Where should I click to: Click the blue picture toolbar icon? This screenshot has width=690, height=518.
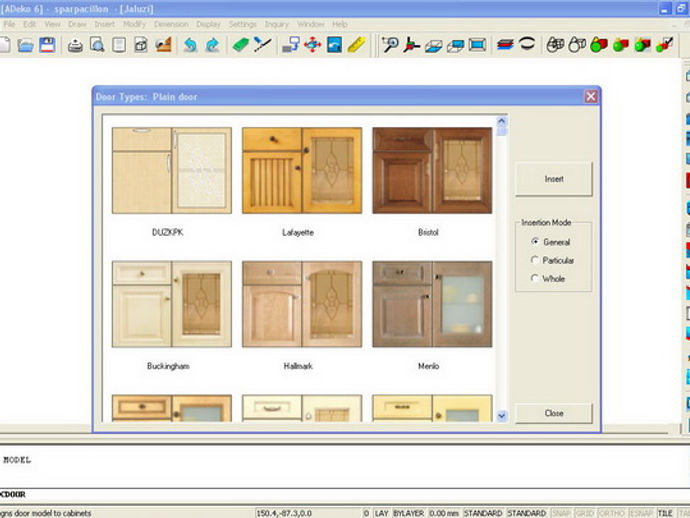334,45
